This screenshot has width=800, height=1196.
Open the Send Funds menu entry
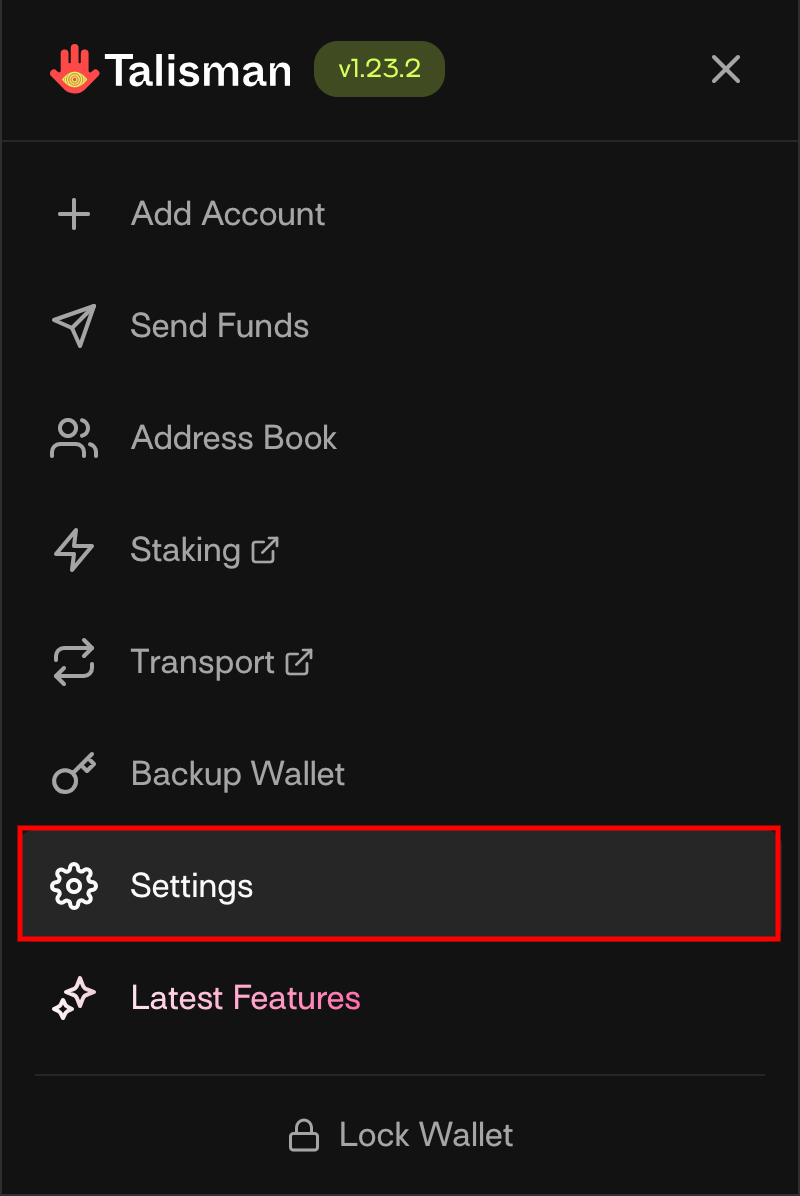click(220, 326)
